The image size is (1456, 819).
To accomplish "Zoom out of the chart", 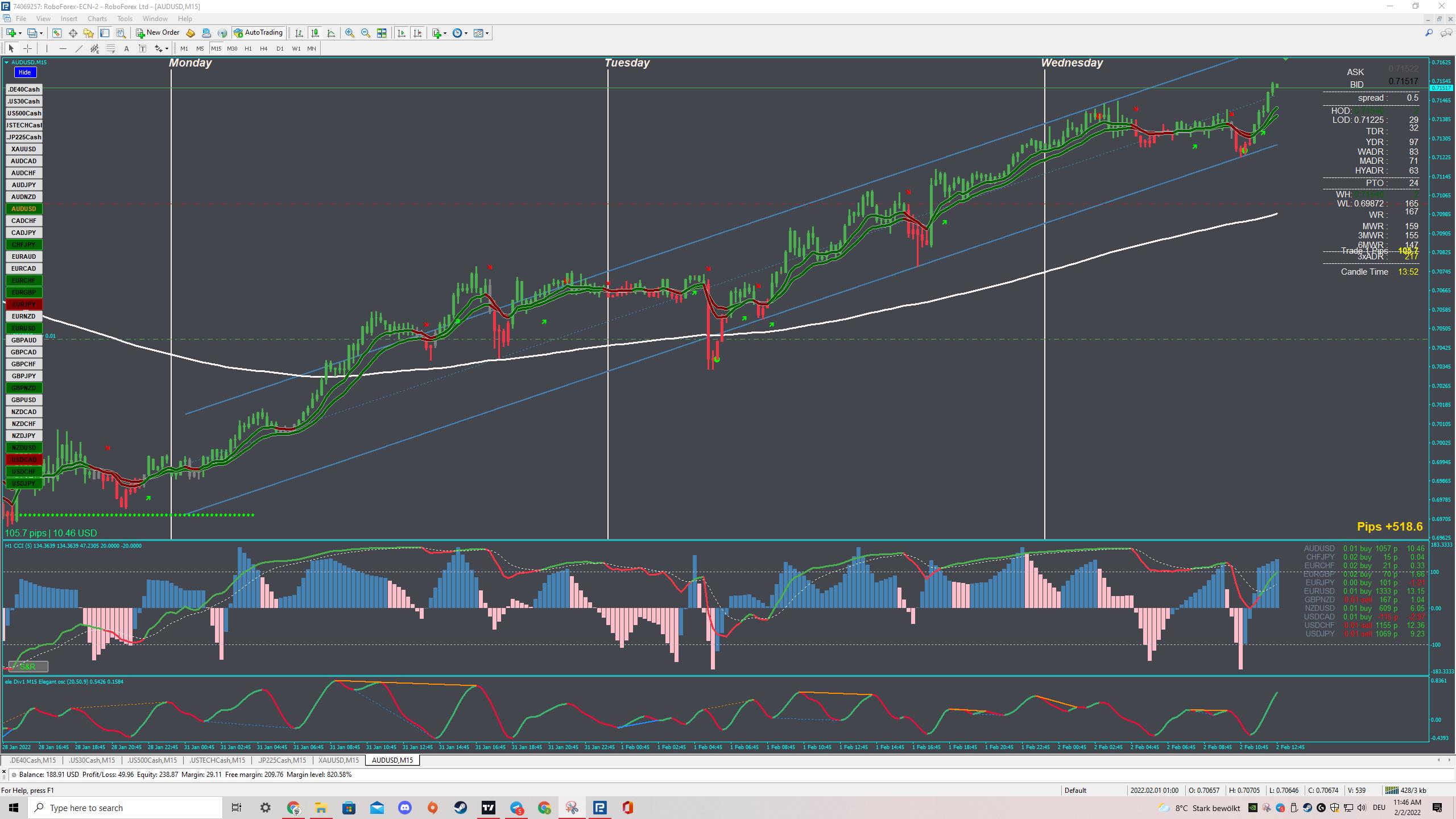I will (x=365, y=33).
